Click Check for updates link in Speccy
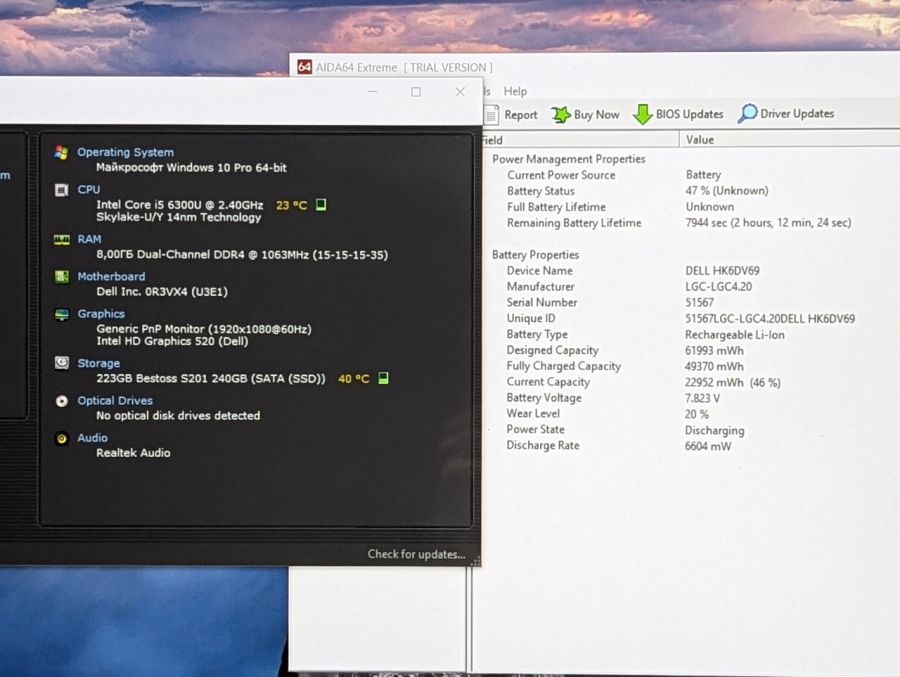 [x=416, y=554]
